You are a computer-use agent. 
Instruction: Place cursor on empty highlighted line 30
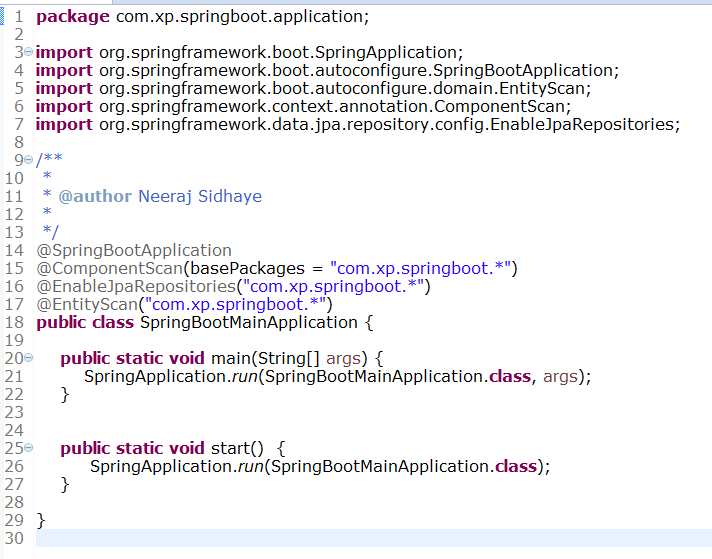tap(374, 538)
